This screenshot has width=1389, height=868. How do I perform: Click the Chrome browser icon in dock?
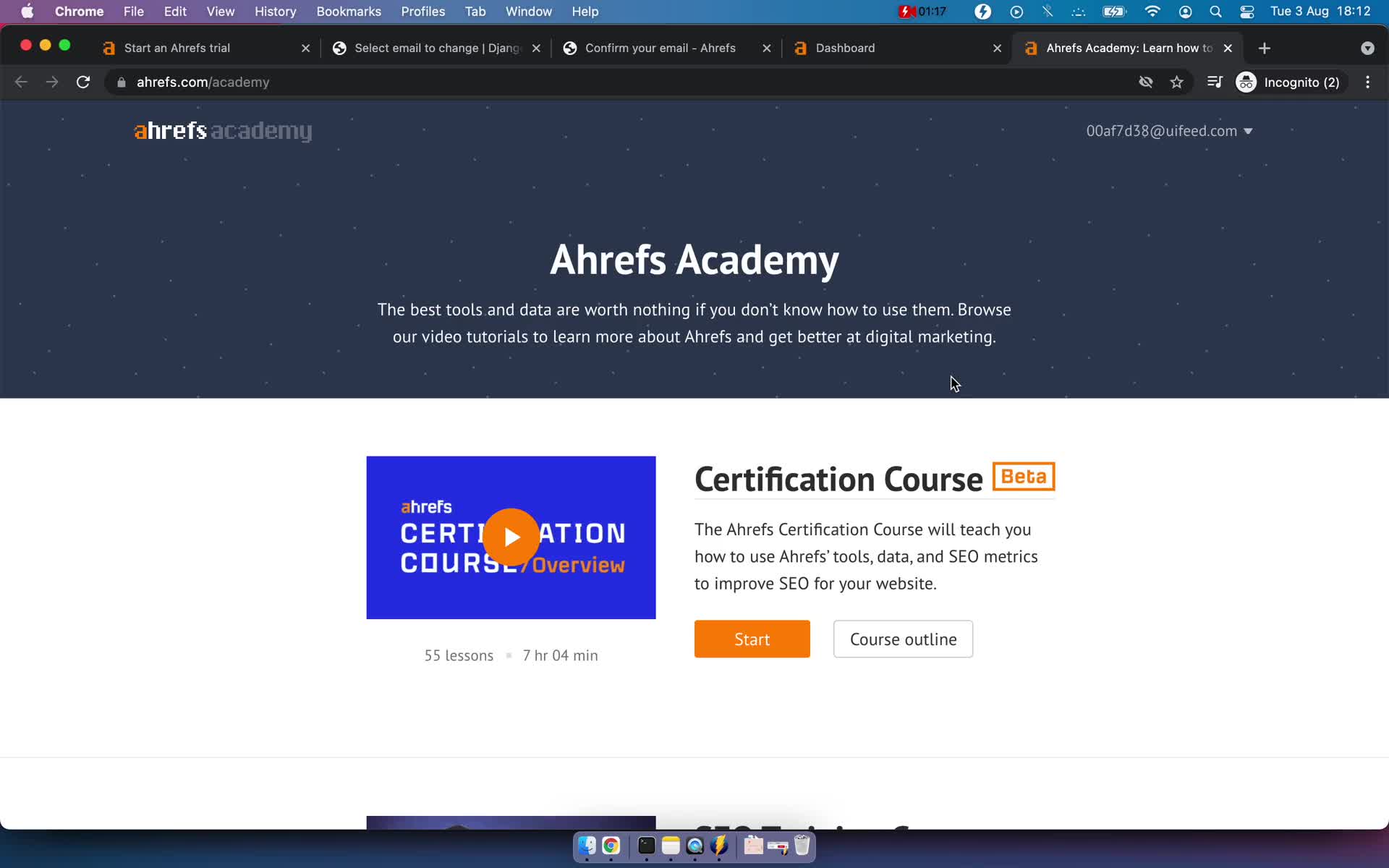point(610,846)
